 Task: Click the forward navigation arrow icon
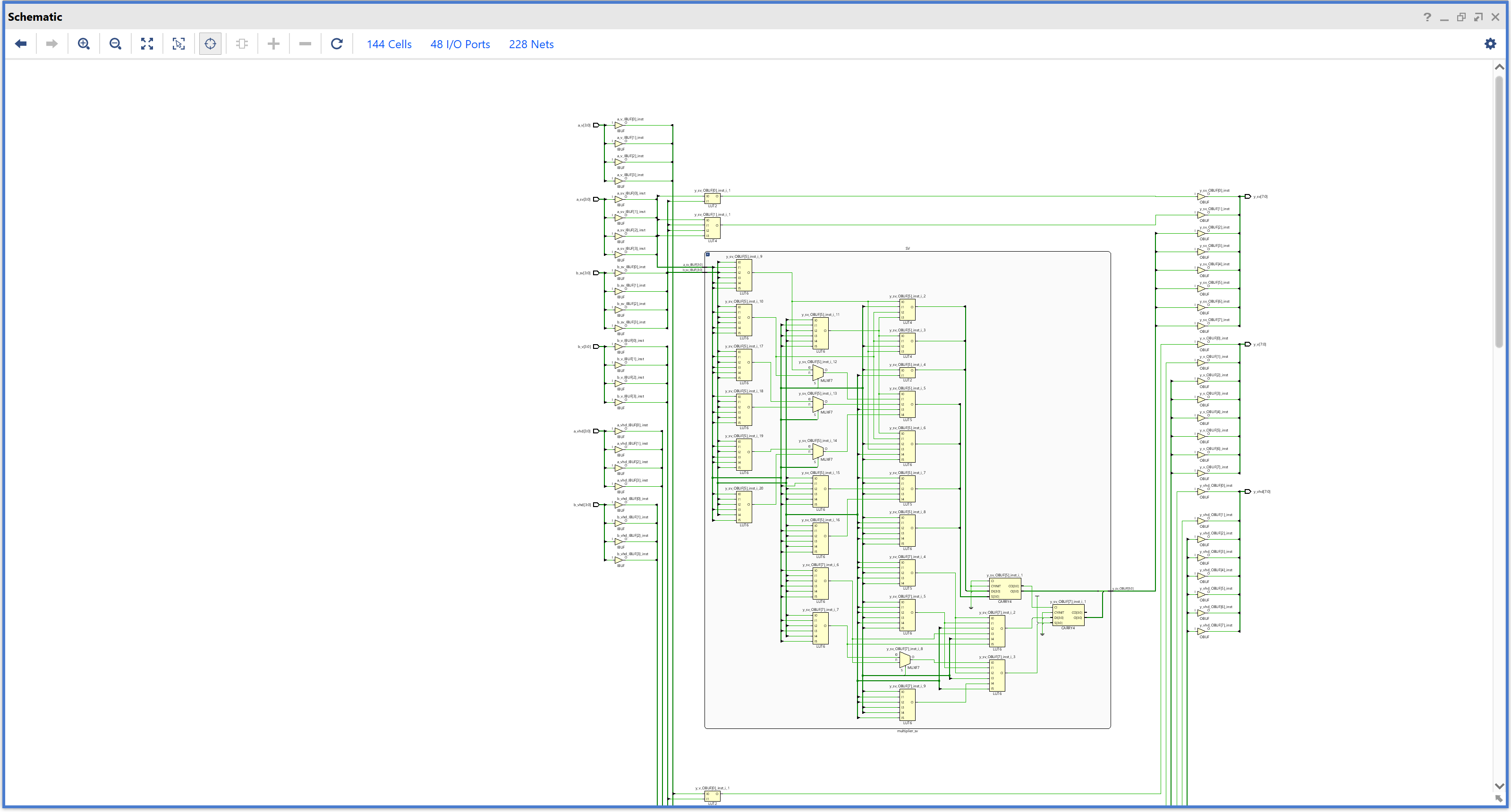tap(52, 44)
